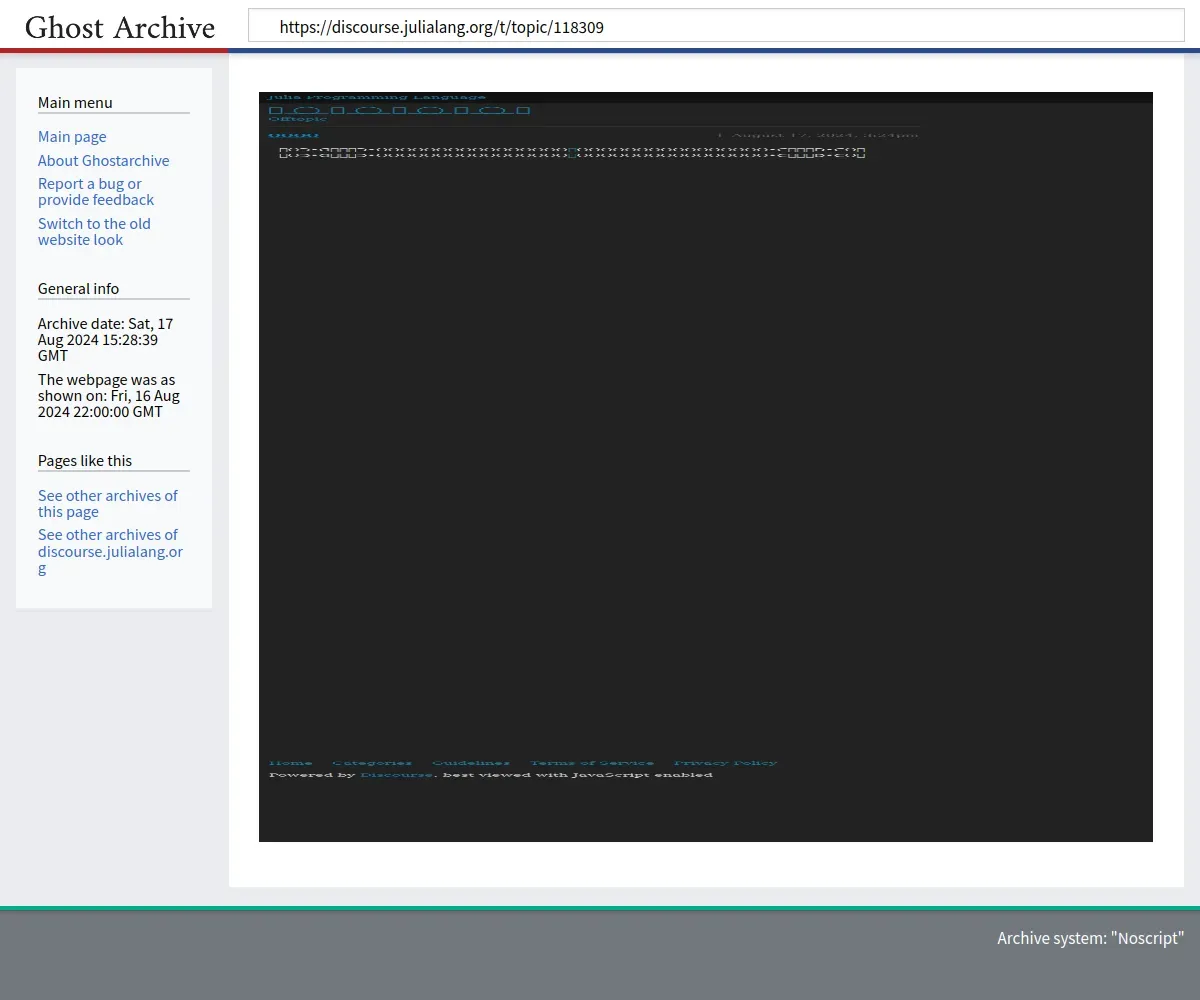This screenshot has height=1000, width=1200.
Task: Click the August 17, 2024 post timestamp
Action: point(824,135)
